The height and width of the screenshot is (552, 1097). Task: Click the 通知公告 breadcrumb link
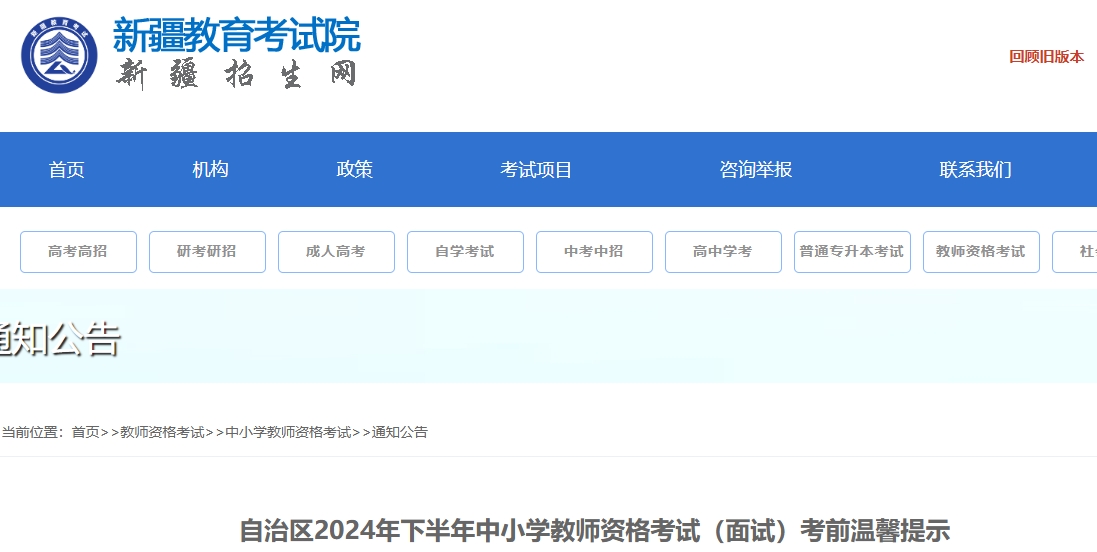coord(400,432)
